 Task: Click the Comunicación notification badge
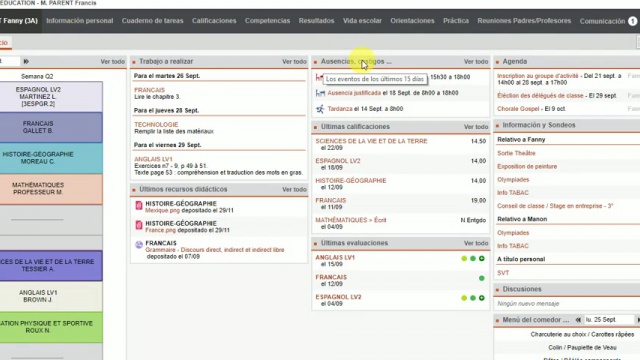[x=632, y=21]
